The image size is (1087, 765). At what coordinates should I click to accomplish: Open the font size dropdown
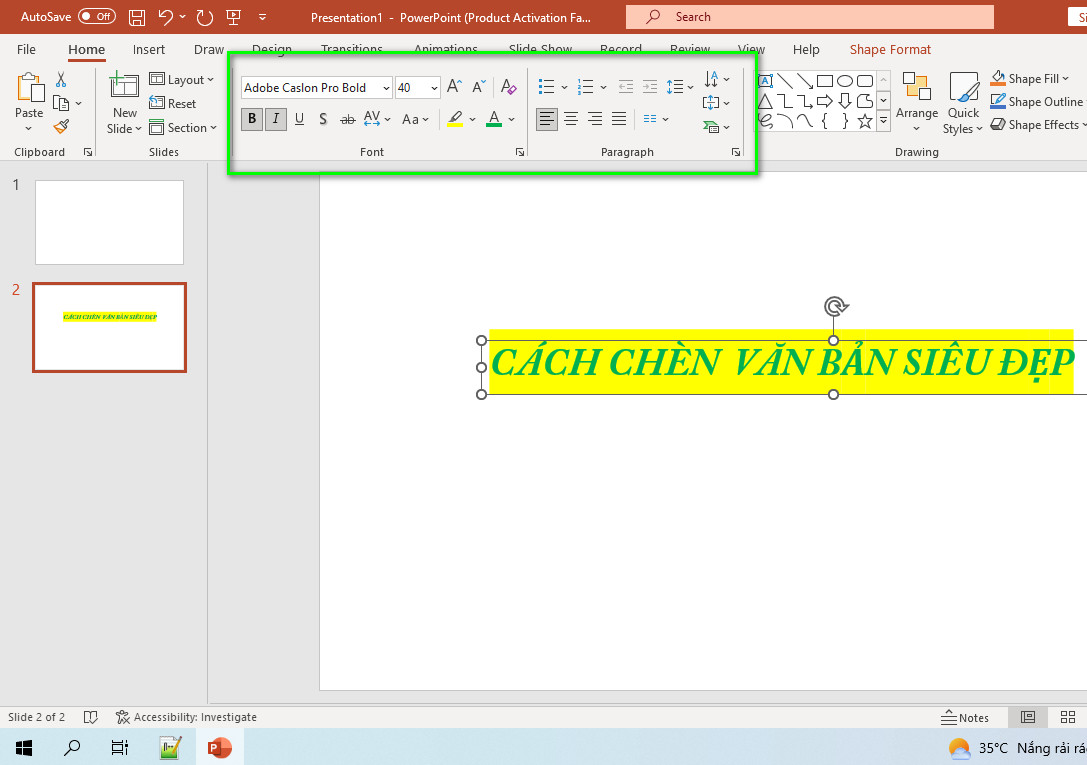click(x=434, y=88)
